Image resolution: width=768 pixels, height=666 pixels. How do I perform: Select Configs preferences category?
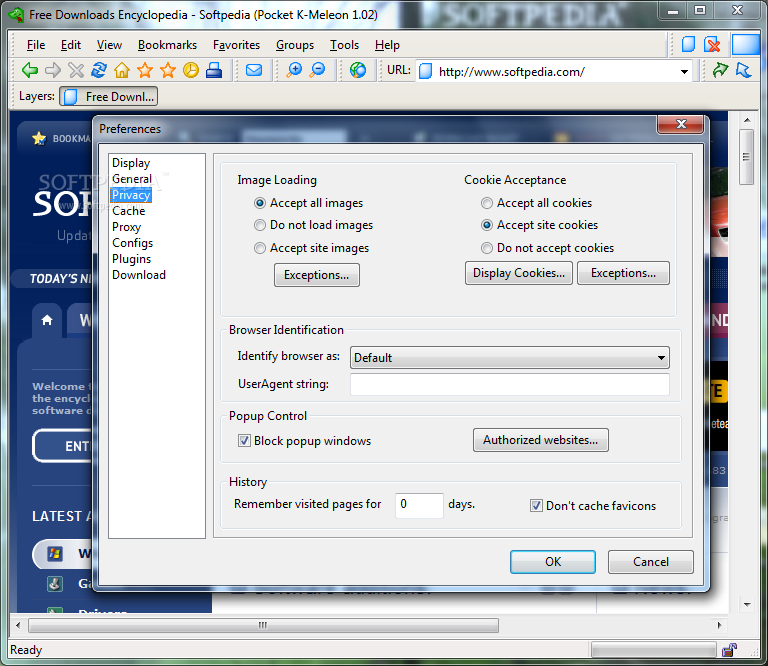pyautogui.click(x=132, y=243)
